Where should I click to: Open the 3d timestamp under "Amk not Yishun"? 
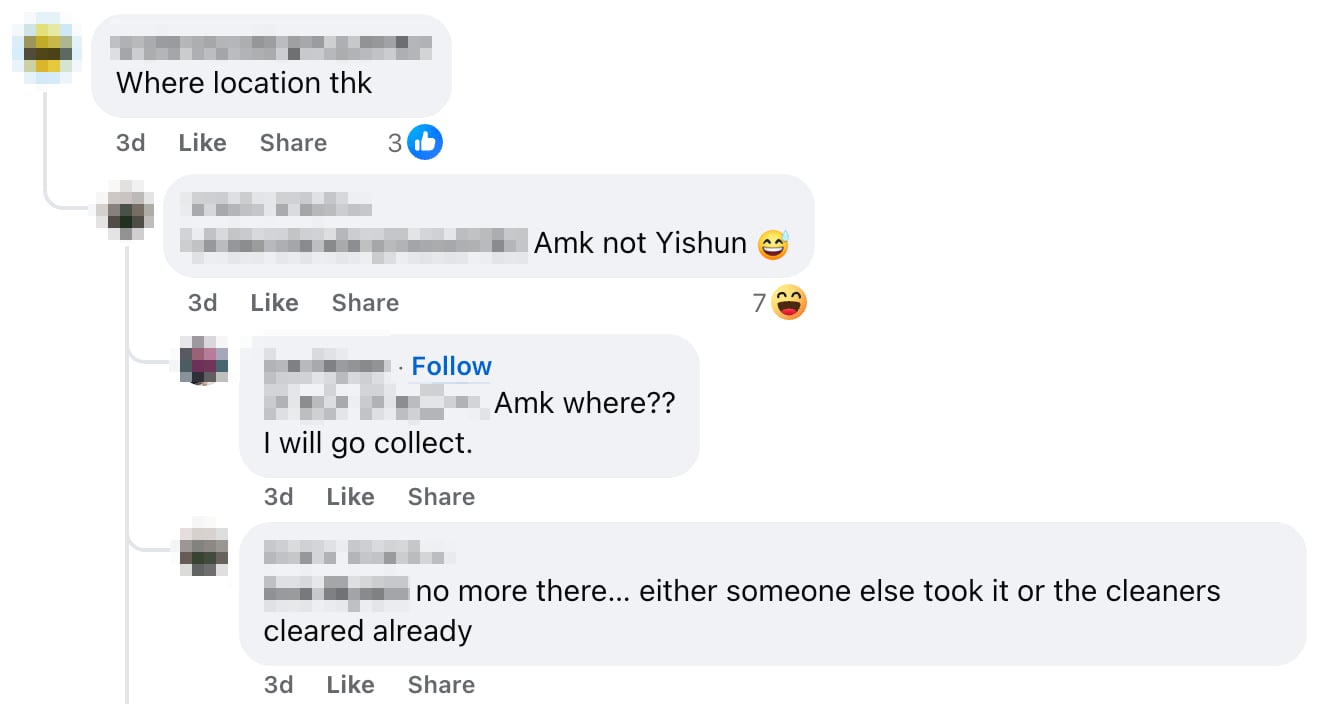tap(203, 303)
